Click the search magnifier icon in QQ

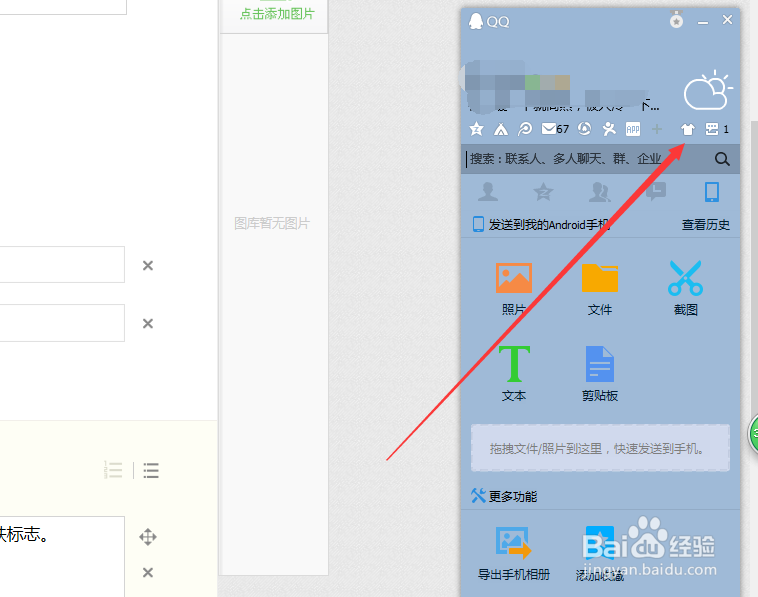point(722,159)
